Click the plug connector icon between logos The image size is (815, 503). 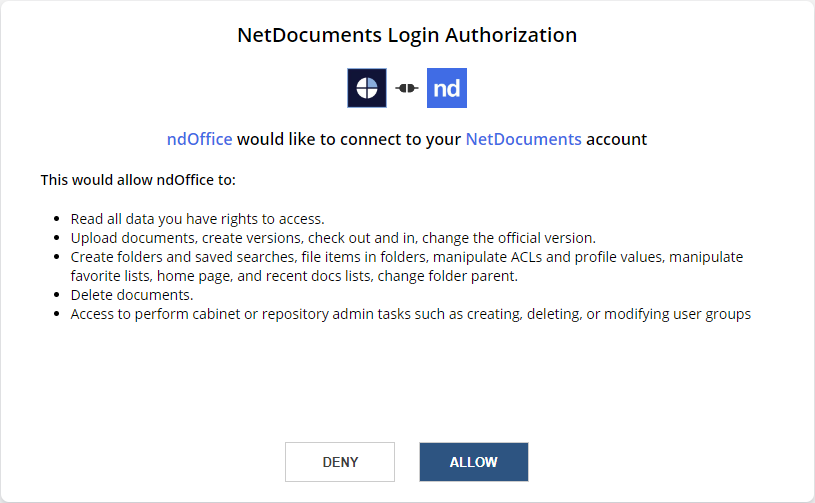click(x=406, y=88)
